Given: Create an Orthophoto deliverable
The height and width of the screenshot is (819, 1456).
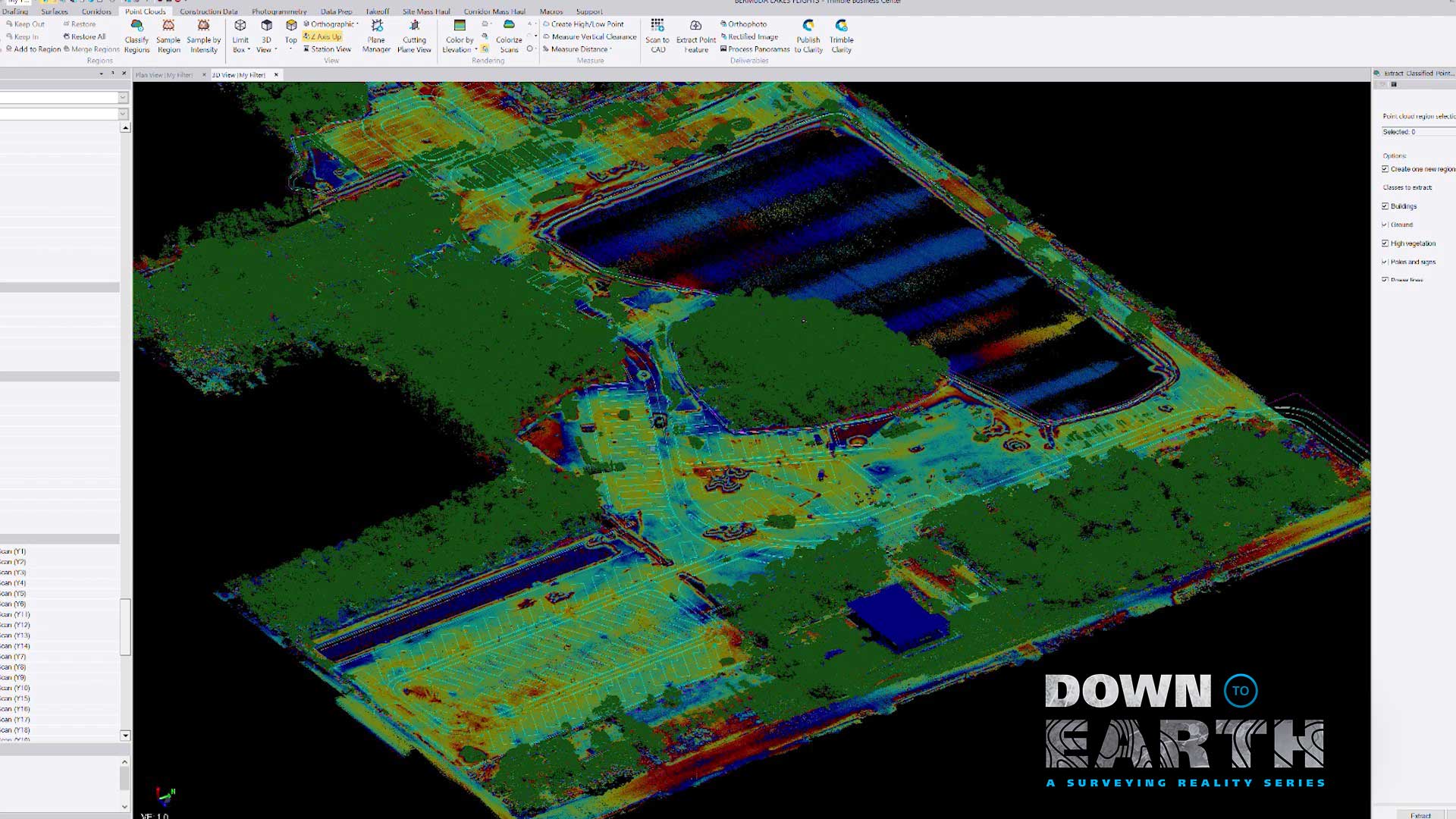Looking at the screenshot, I should click(x=743, y=24).
